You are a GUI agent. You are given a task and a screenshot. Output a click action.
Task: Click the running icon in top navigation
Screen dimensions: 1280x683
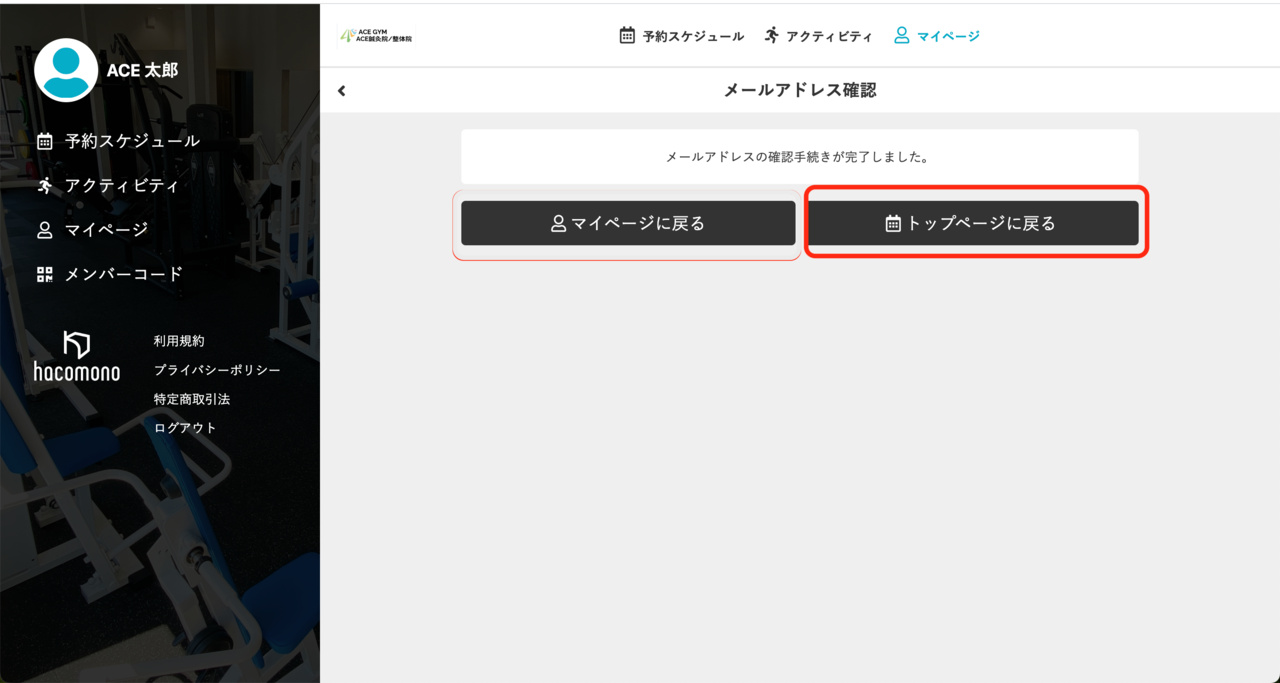771,35
